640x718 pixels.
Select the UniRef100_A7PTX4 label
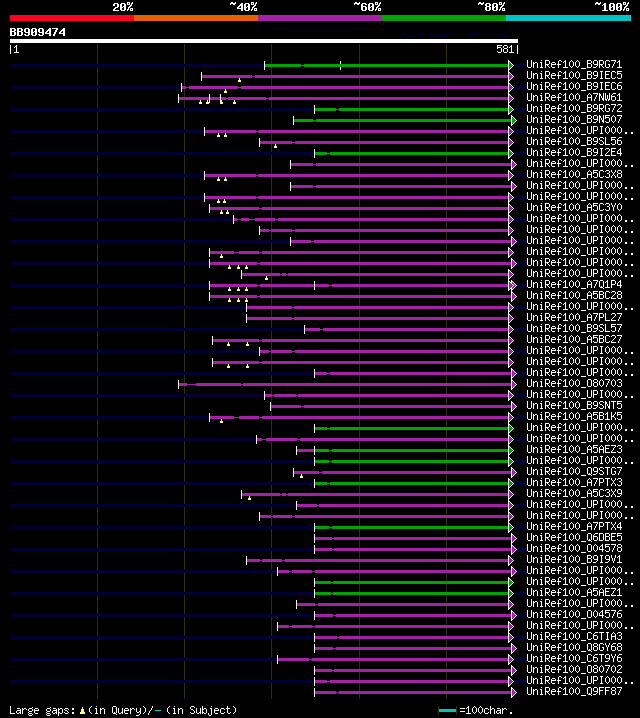pyautogui.click(x=574, y=526)
